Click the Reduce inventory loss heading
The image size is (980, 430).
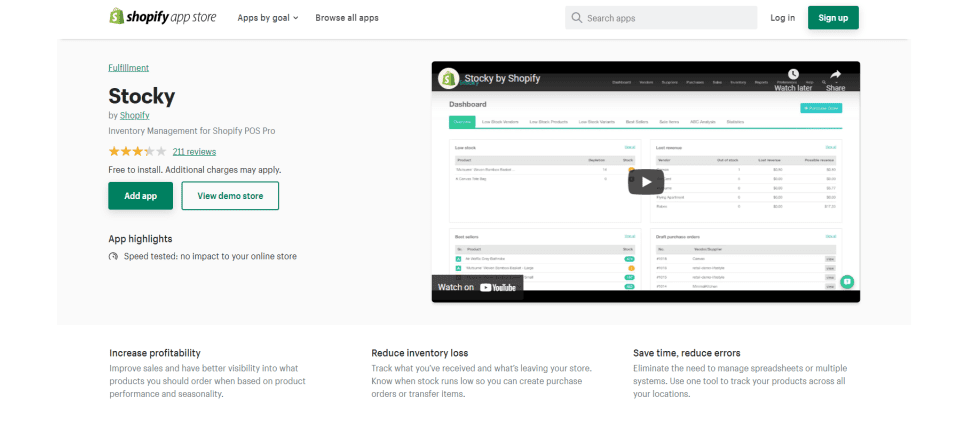pyautogui.click(x=419, y=353)
